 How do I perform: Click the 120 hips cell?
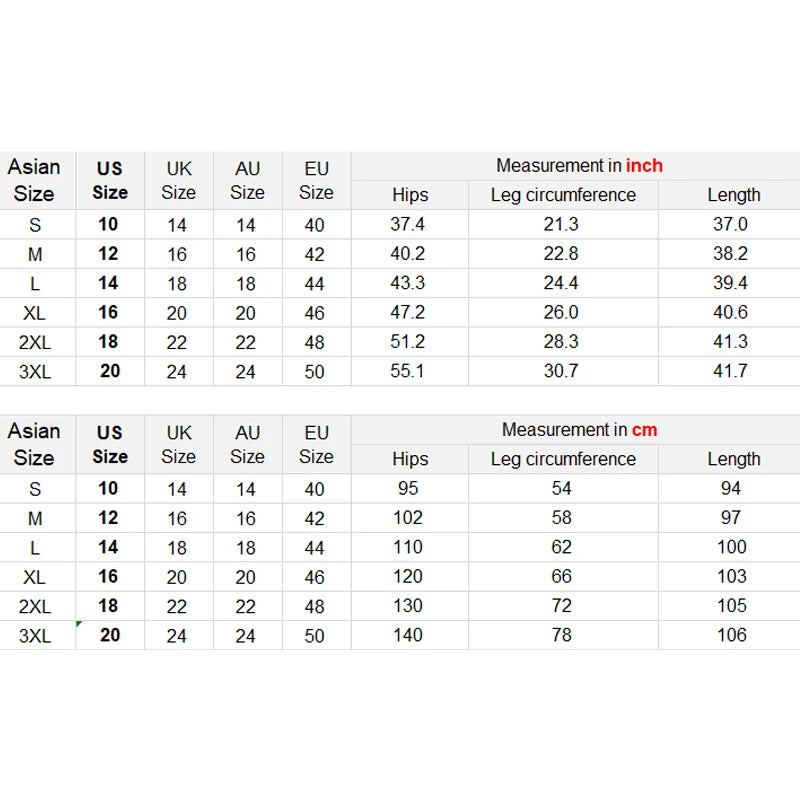(408, 577)
